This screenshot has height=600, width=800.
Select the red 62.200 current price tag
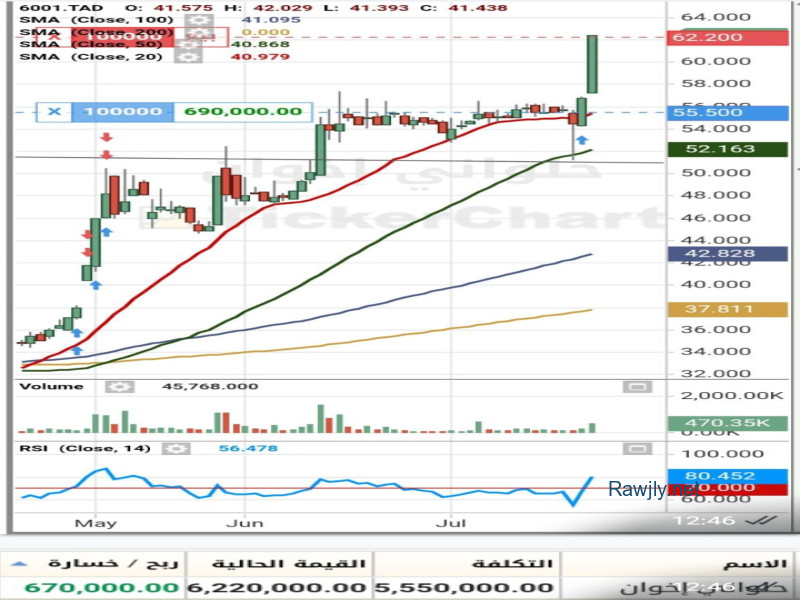[x=721, y=37]
